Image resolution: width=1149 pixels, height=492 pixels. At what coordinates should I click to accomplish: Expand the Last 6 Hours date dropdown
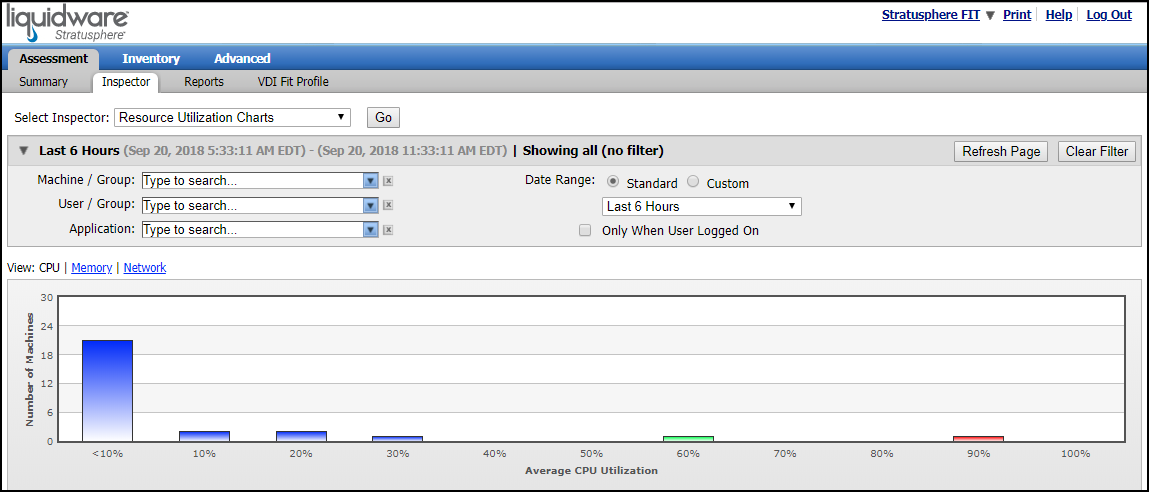coord(701,207)
